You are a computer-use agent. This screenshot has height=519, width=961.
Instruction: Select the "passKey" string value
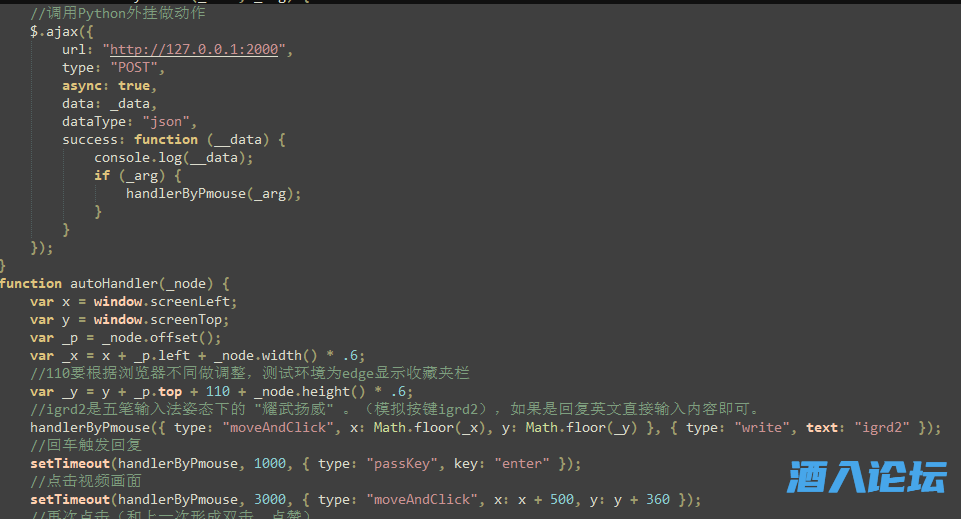(x=401, y=464)
